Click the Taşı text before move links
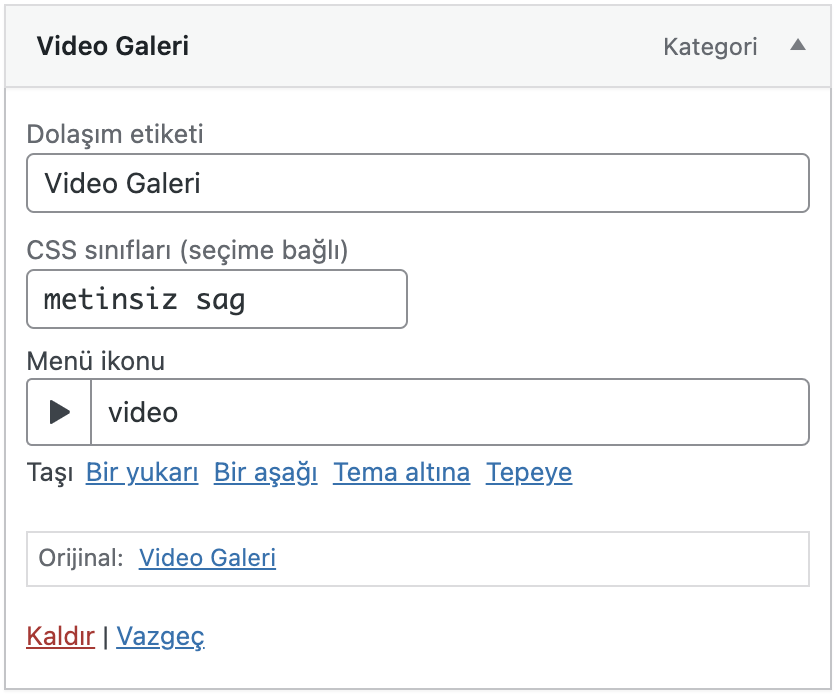Screen dimensions: 840x698 click(x=50, y=472)
